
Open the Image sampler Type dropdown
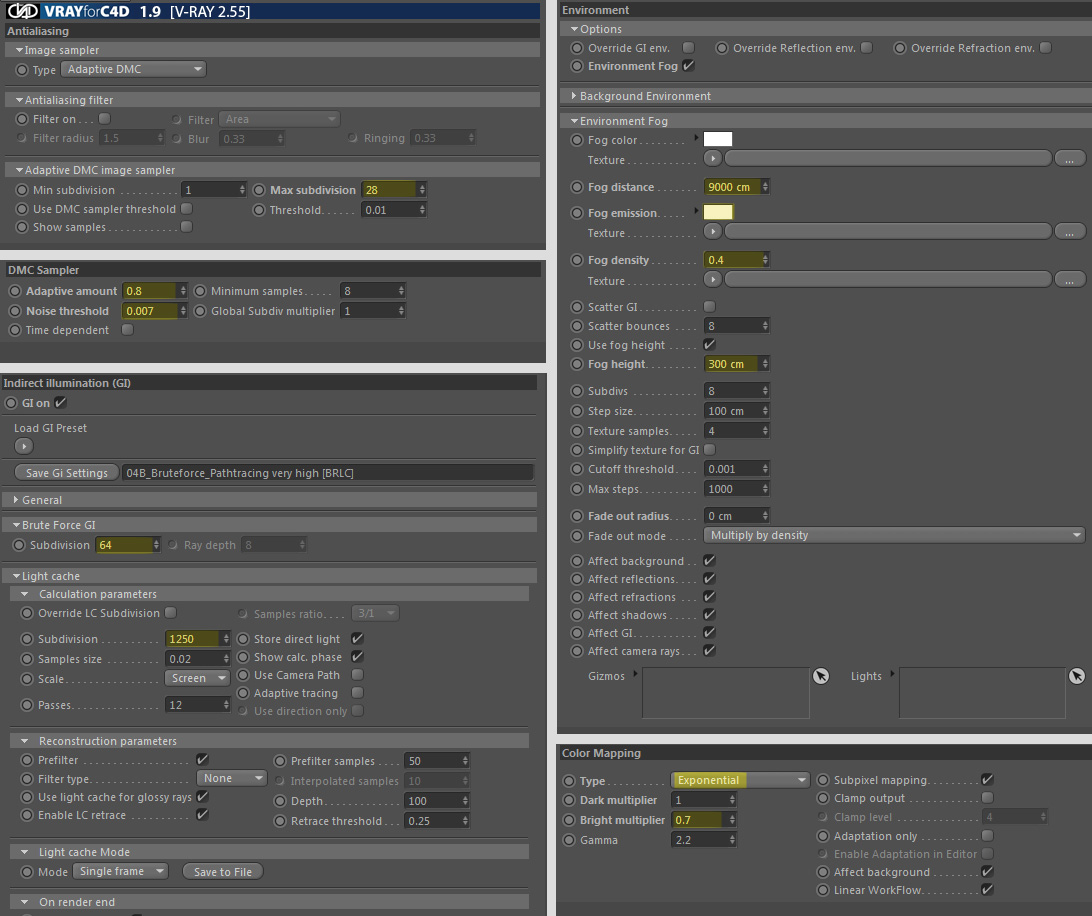(134, 70)
